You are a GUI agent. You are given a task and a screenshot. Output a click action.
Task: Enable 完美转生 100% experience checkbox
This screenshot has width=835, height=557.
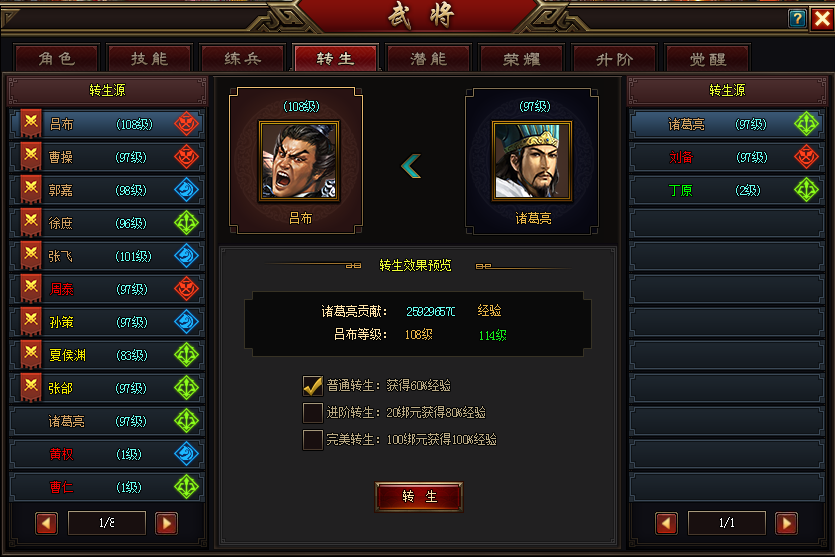(x=313, y=440)
